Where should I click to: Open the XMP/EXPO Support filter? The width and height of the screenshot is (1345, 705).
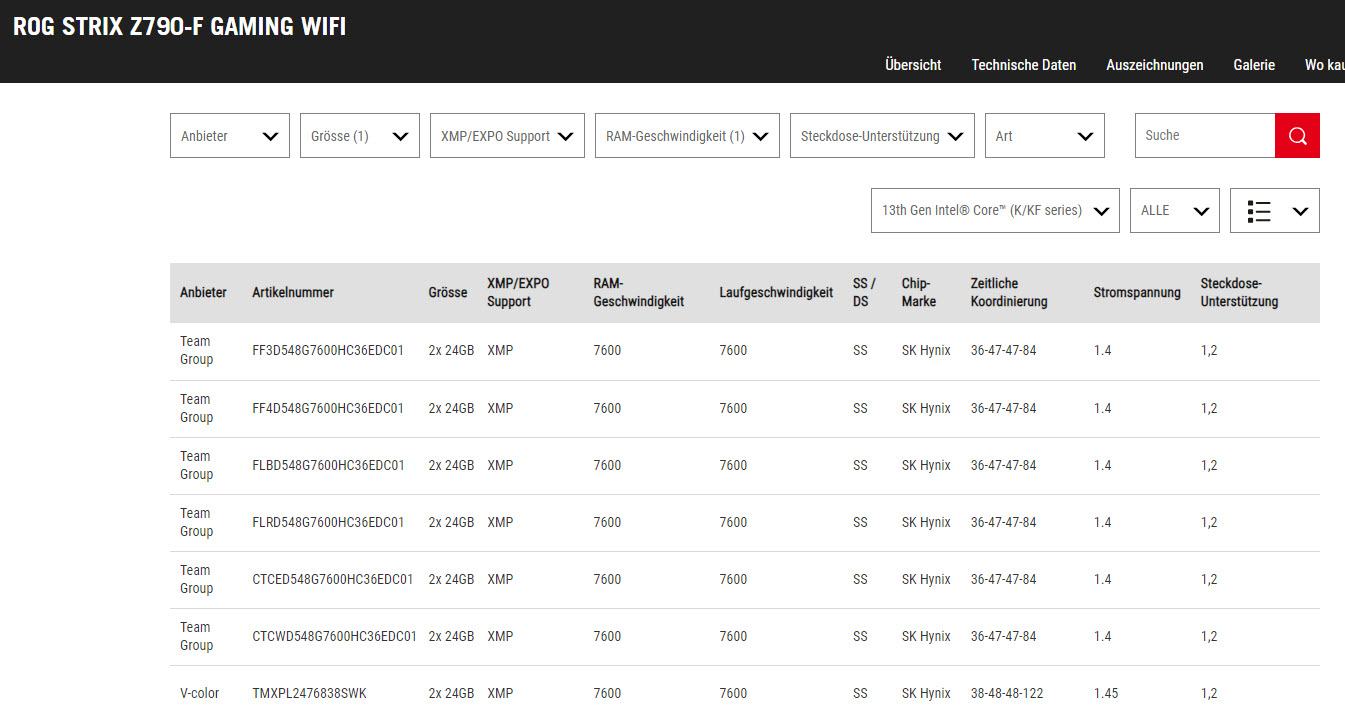(x=507, y=136)
